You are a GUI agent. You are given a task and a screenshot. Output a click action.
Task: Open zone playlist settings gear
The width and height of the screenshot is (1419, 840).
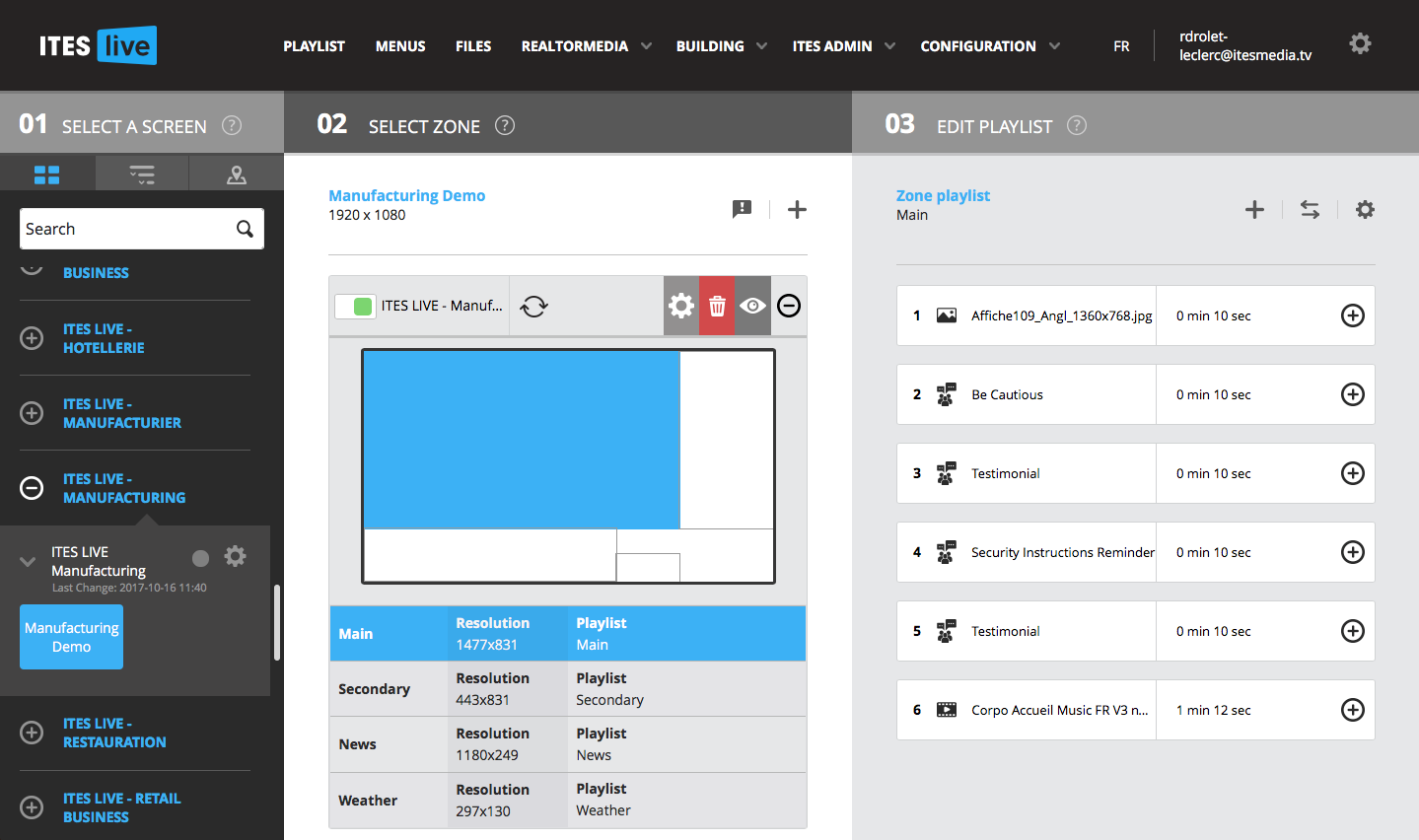(x=1365, y=209)
